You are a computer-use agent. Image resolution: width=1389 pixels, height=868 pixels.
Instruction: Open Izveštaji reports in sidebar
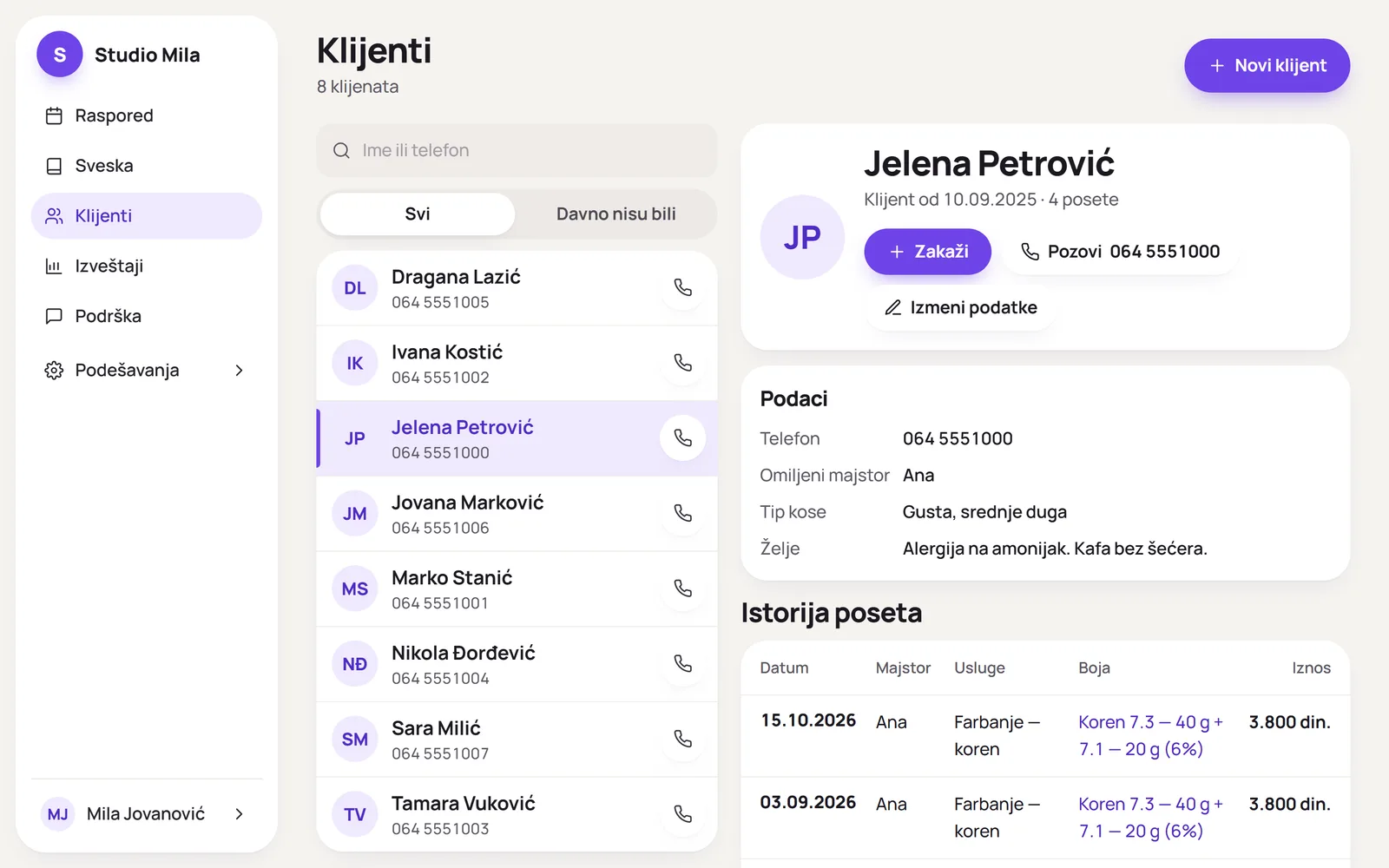(147, 266)
